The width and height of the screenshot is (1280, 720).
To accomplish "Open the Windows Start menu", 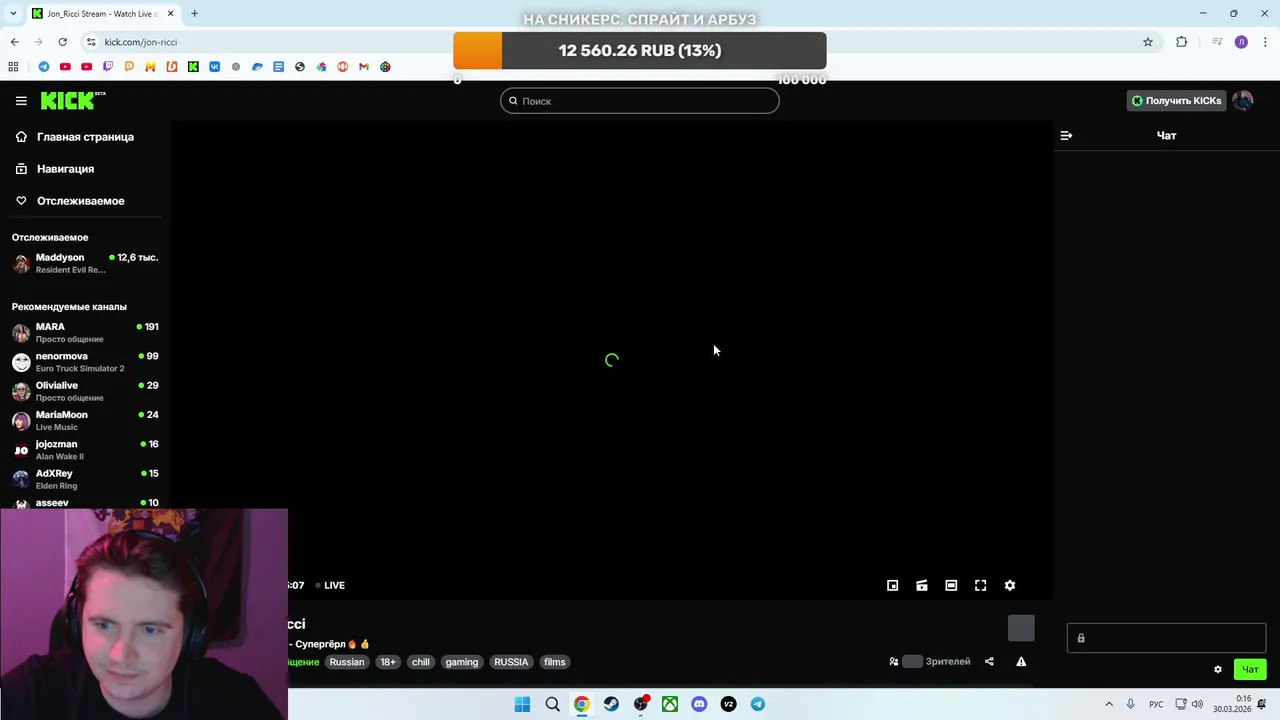I will pyautogui.click(x=522, y=704).
